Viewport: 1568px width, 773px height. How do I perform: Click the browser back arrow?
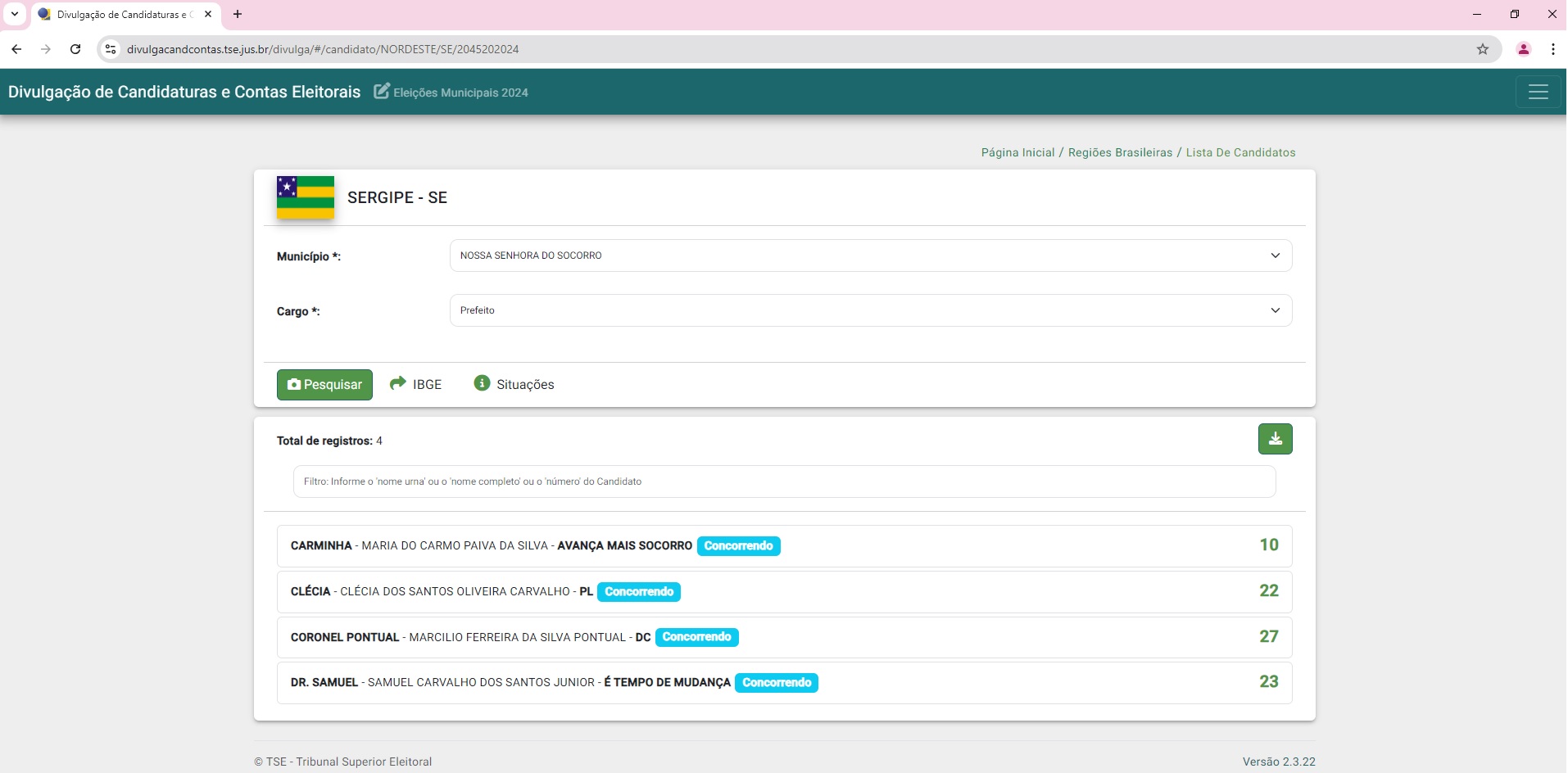(16, 49)
